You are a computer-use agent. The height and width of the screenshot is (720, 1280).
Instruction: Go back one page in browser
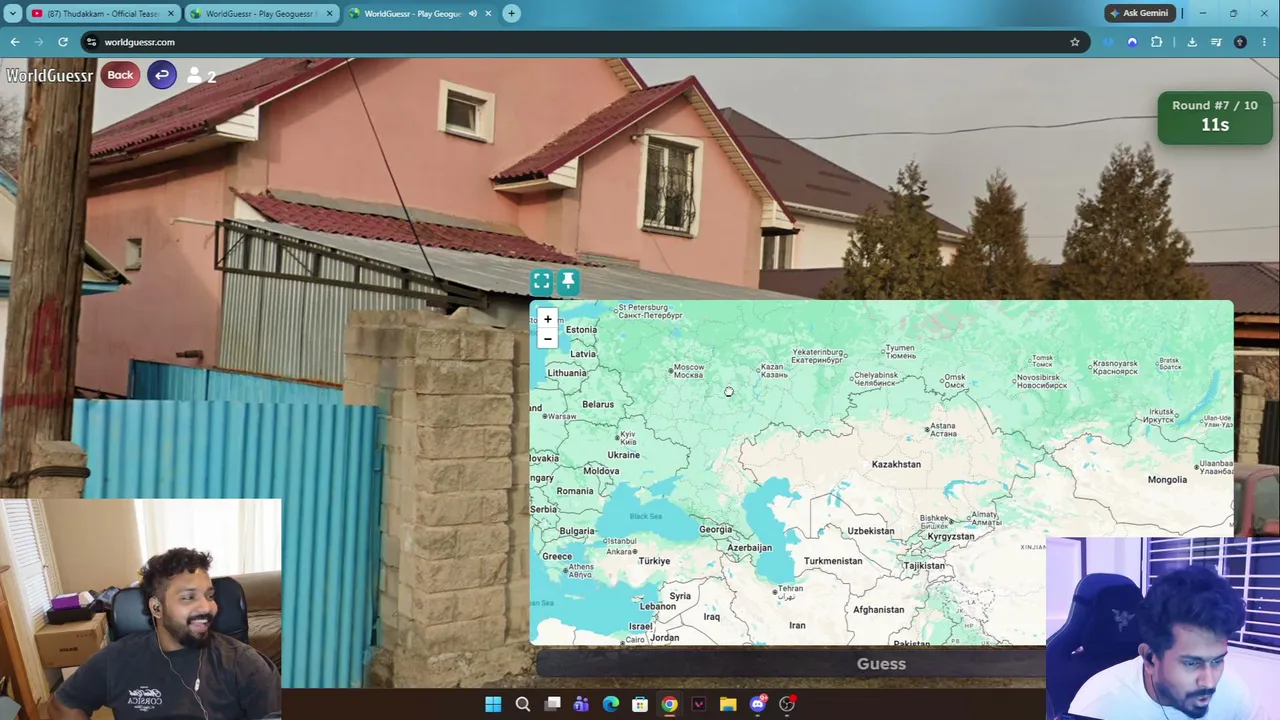pyautogui.click(x=15, y=42)
